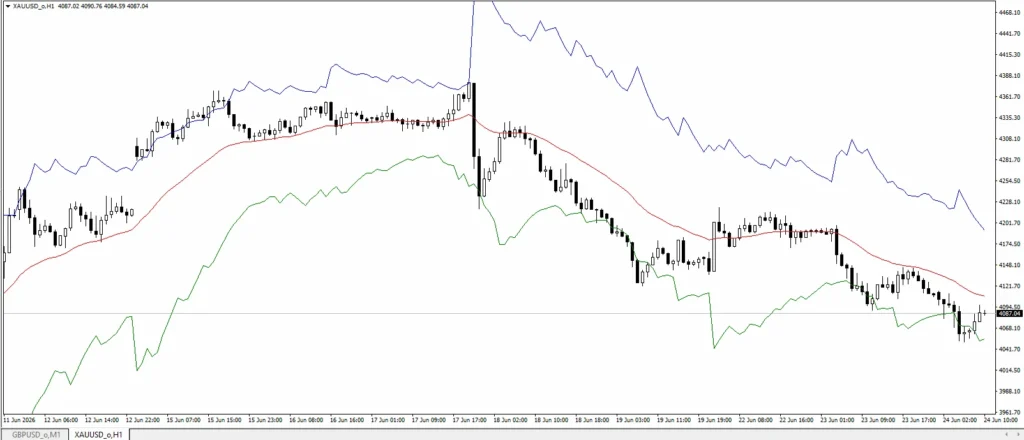Click the 4388.10 price scale label

coord(1010,76)
